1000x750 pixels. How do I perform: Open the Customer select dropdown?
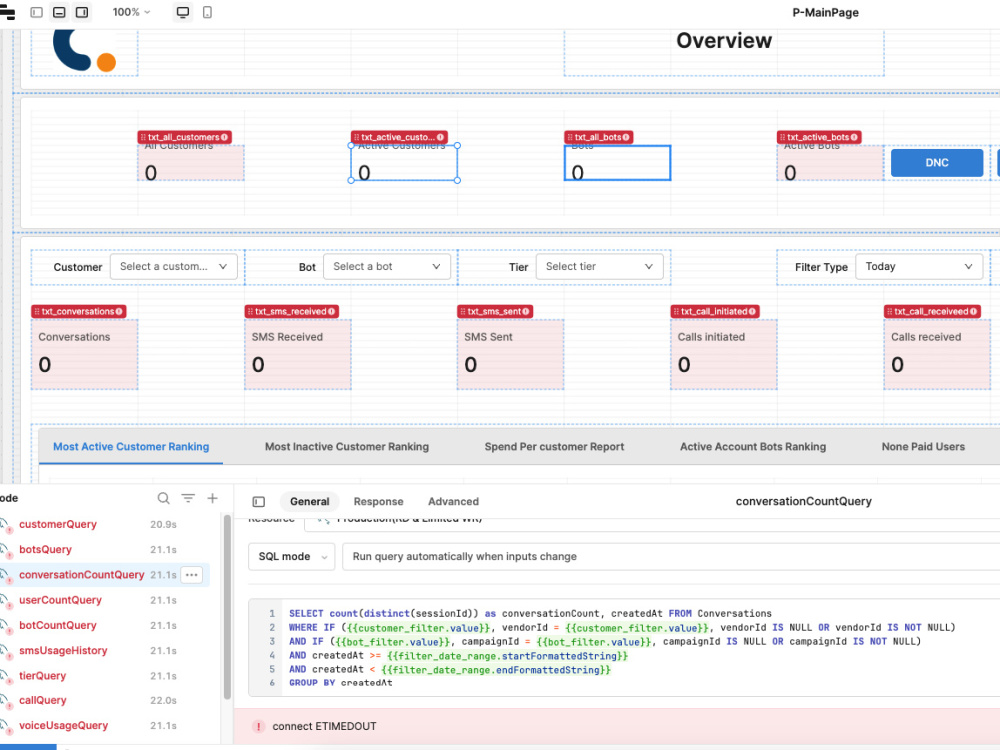(x=173, y=267)
